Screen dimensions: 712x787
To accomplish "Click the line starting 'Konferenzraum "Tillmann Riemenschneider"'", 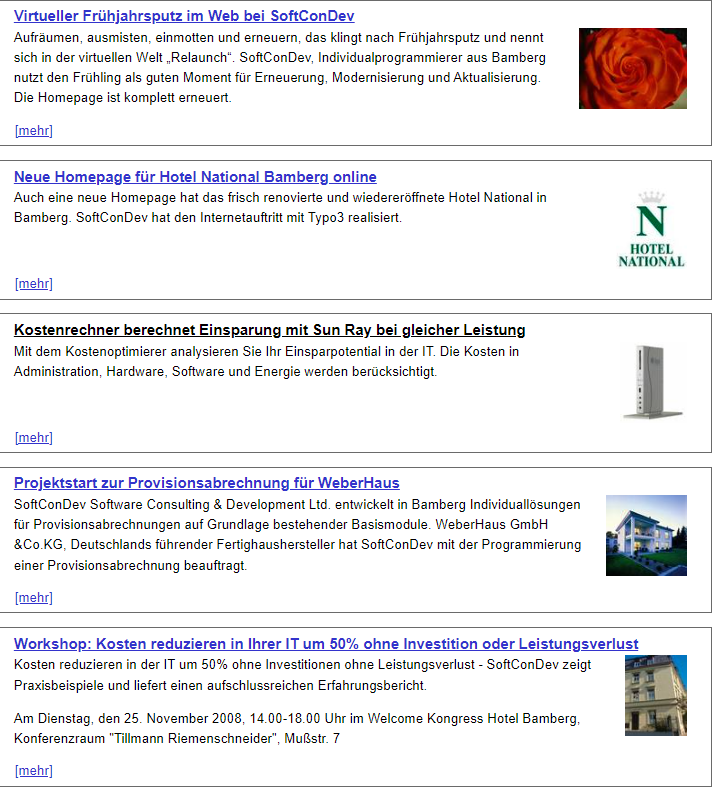I will [x=177, y=739].
